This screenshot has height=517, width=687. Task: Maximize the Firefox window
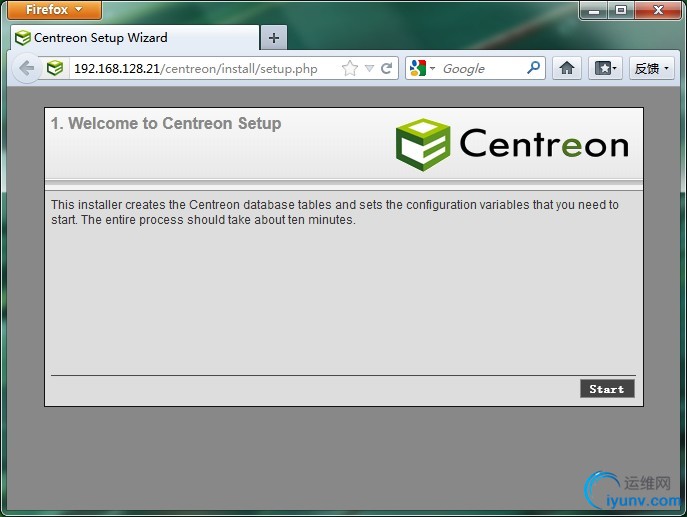621,10
